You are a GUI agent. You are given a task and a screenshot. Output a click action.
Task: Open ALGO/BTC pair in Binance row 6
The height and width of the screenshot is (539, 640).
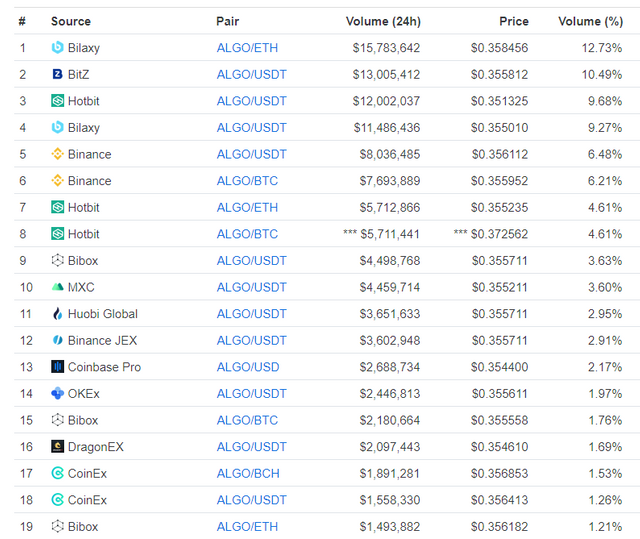pyautogui.click(x=247, y=181)
